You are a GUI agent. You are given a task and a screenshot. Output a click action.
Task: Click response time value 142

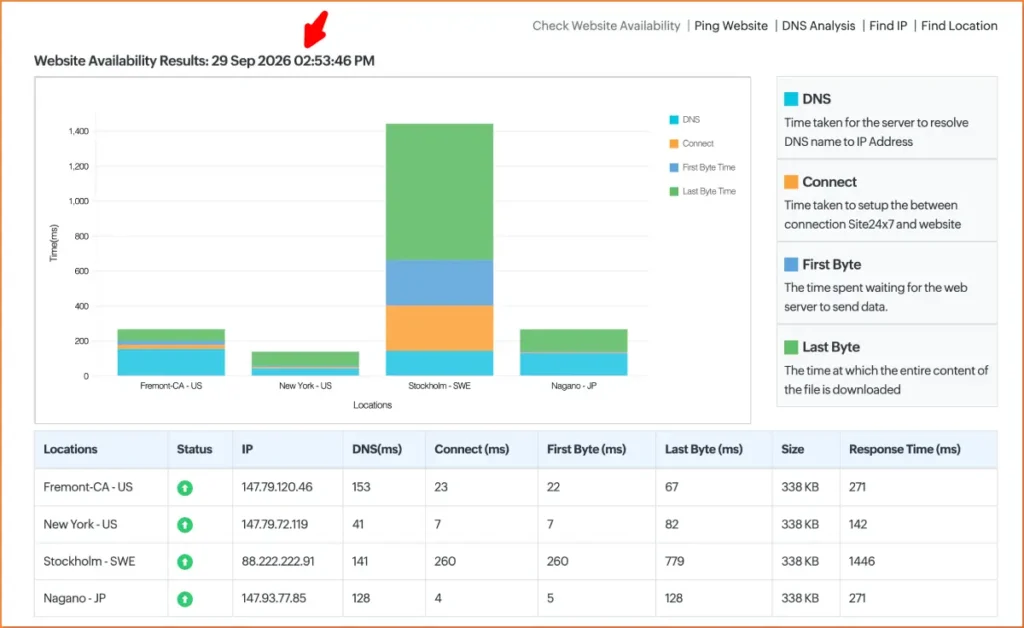[x=857, y=524]
